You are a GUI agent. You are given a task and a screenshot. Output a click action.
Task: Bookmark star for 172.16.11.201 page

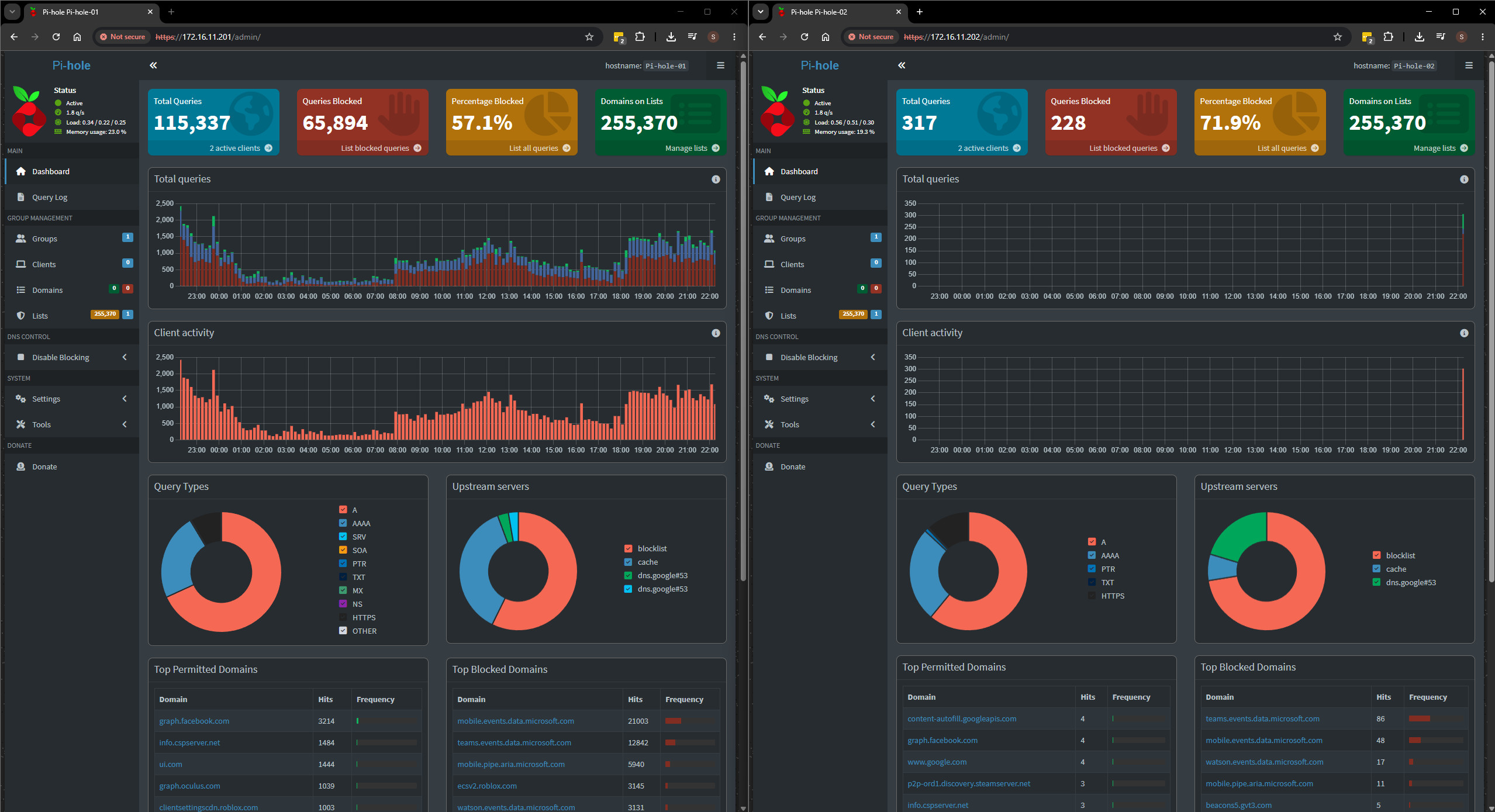click(x=589, y=37)
